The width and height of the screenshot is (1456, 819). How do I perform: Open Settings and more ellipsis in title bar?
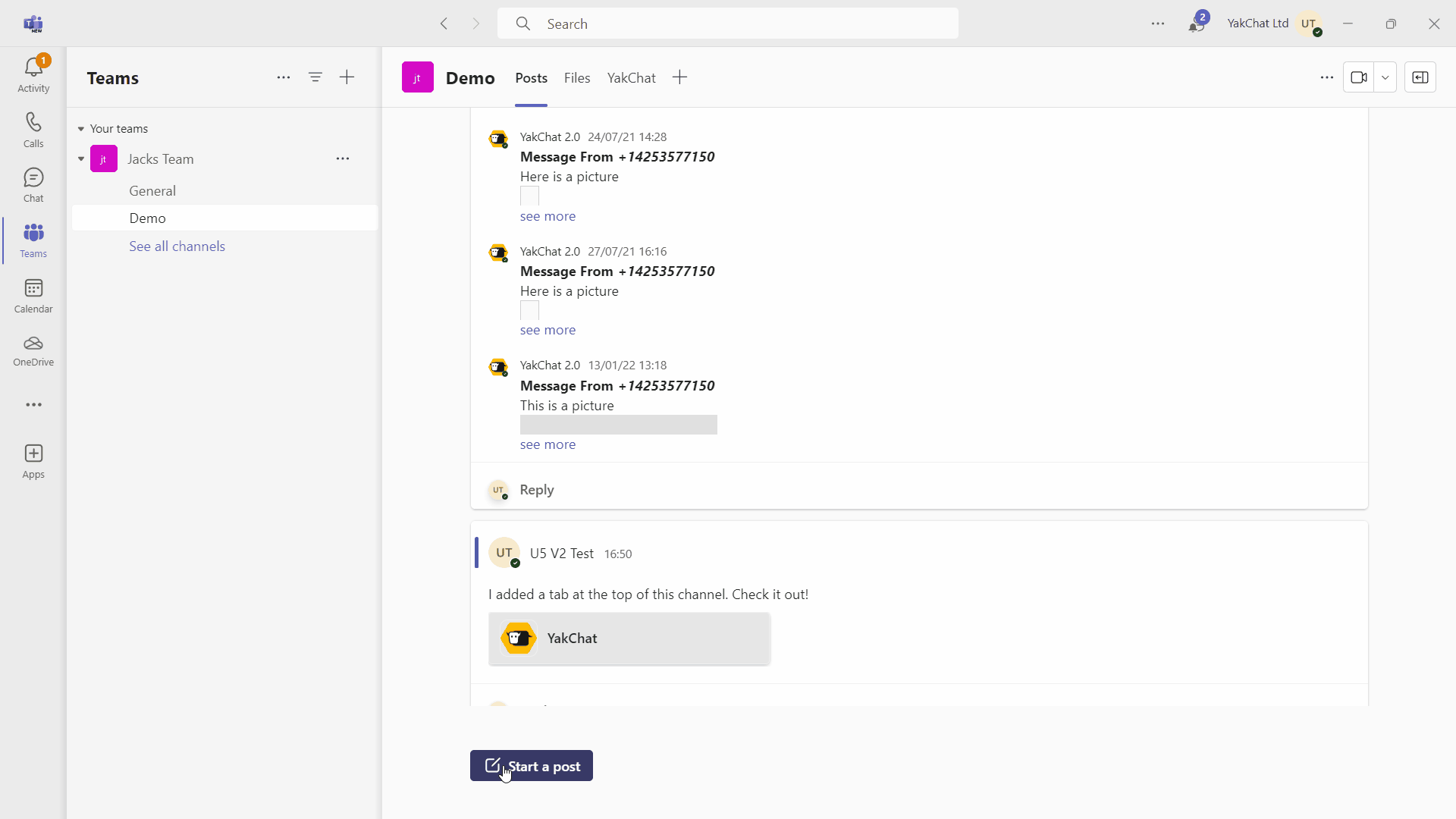tap(1158, 24)
